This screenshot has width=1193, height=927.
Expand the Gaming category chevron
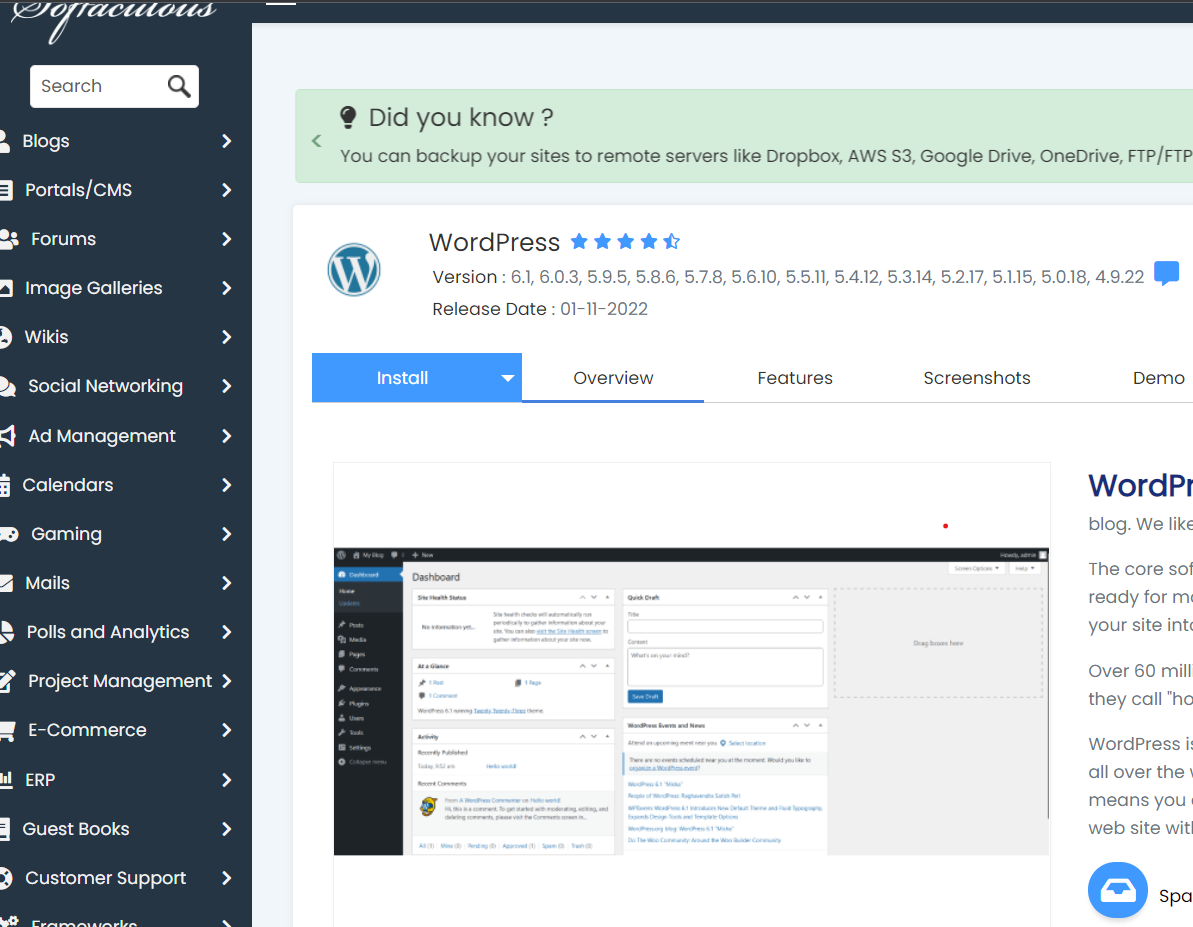pyautogui.click(x=227, y=534)
